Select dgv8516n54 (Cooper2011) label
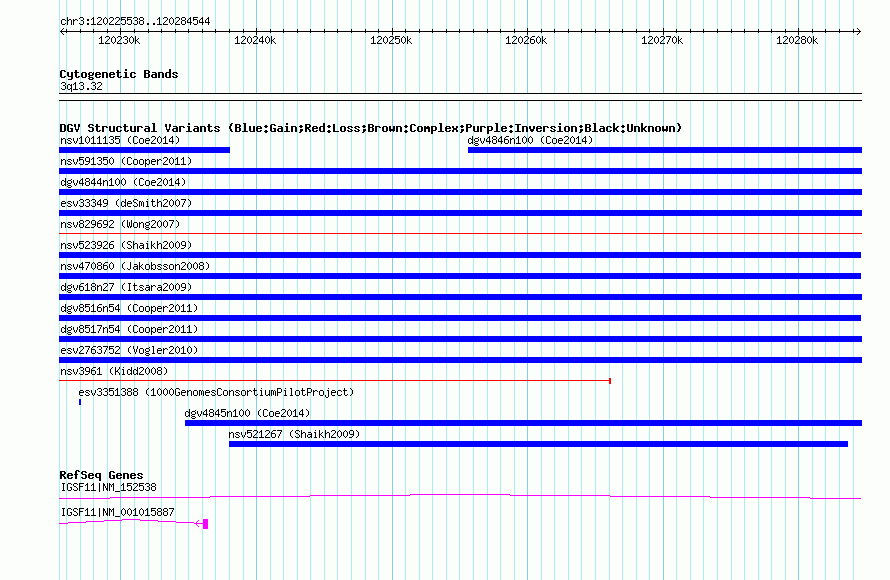Viewport: 890px width, 580px height. click(129, 308)
